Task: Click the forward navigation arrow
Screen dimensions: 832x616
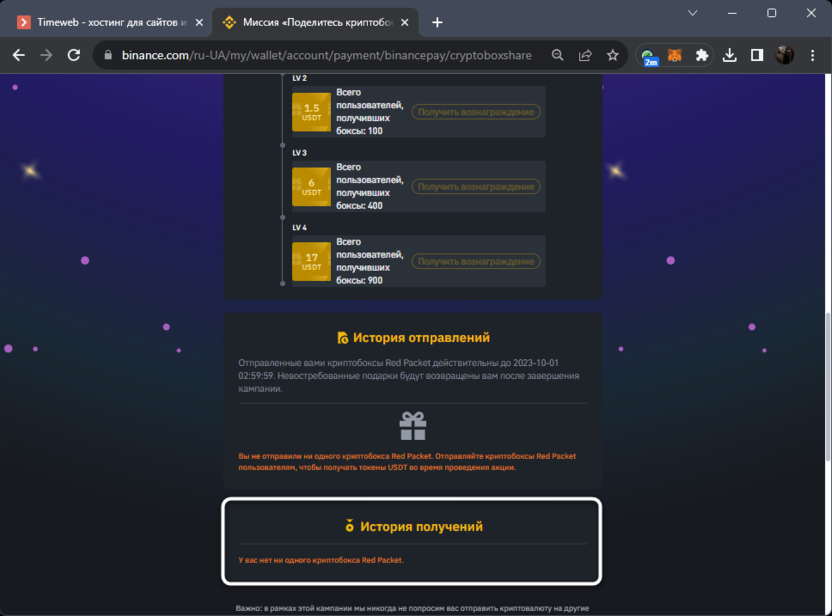Action: click(46, 55)
